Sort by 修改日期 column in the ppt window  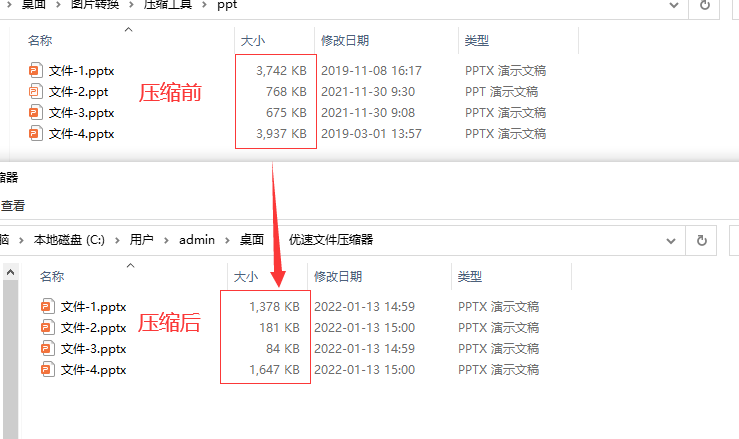(345, 41)
